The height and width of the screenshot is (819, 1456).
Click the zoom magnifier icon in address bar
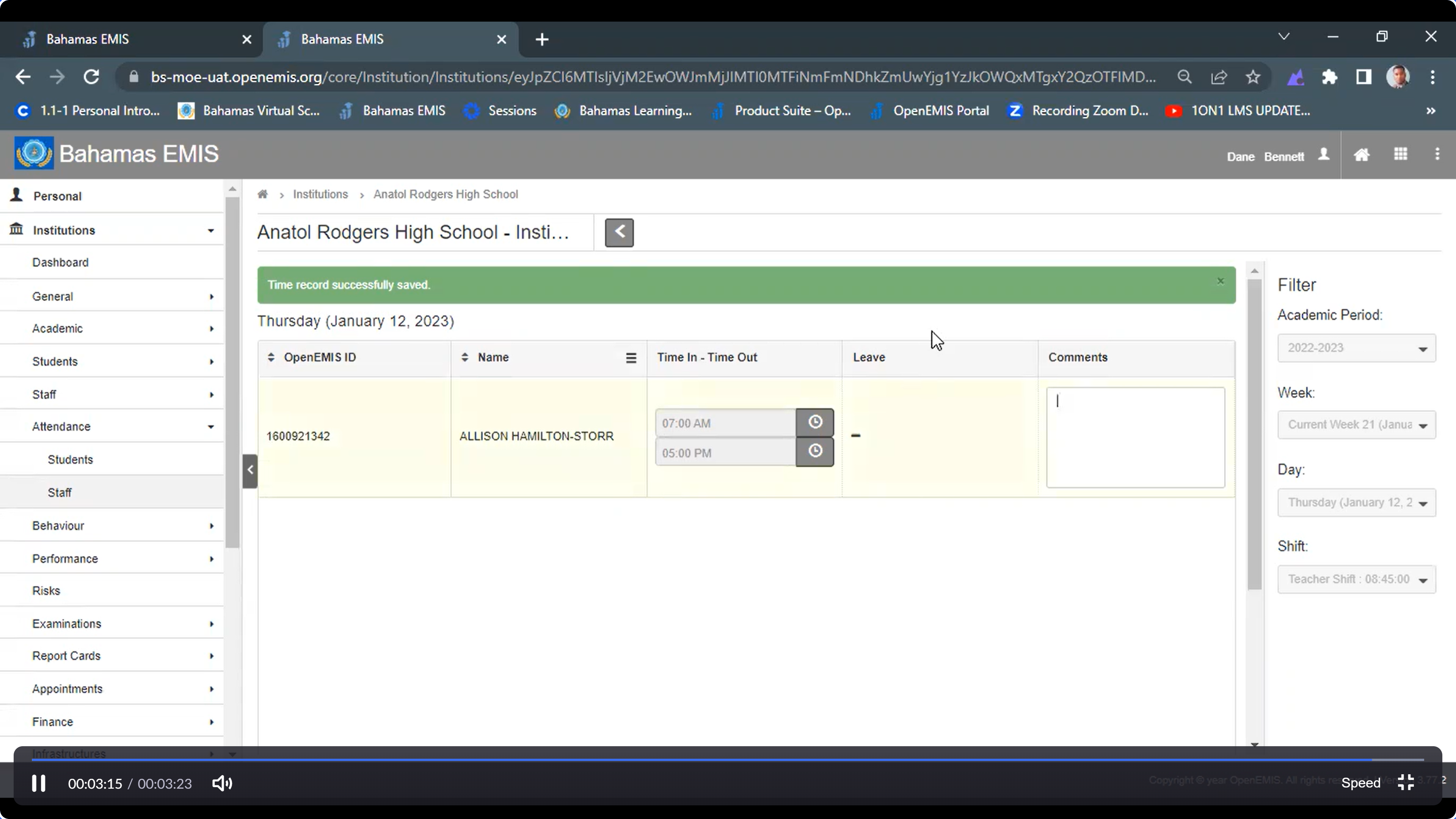tap(1185, 77)
